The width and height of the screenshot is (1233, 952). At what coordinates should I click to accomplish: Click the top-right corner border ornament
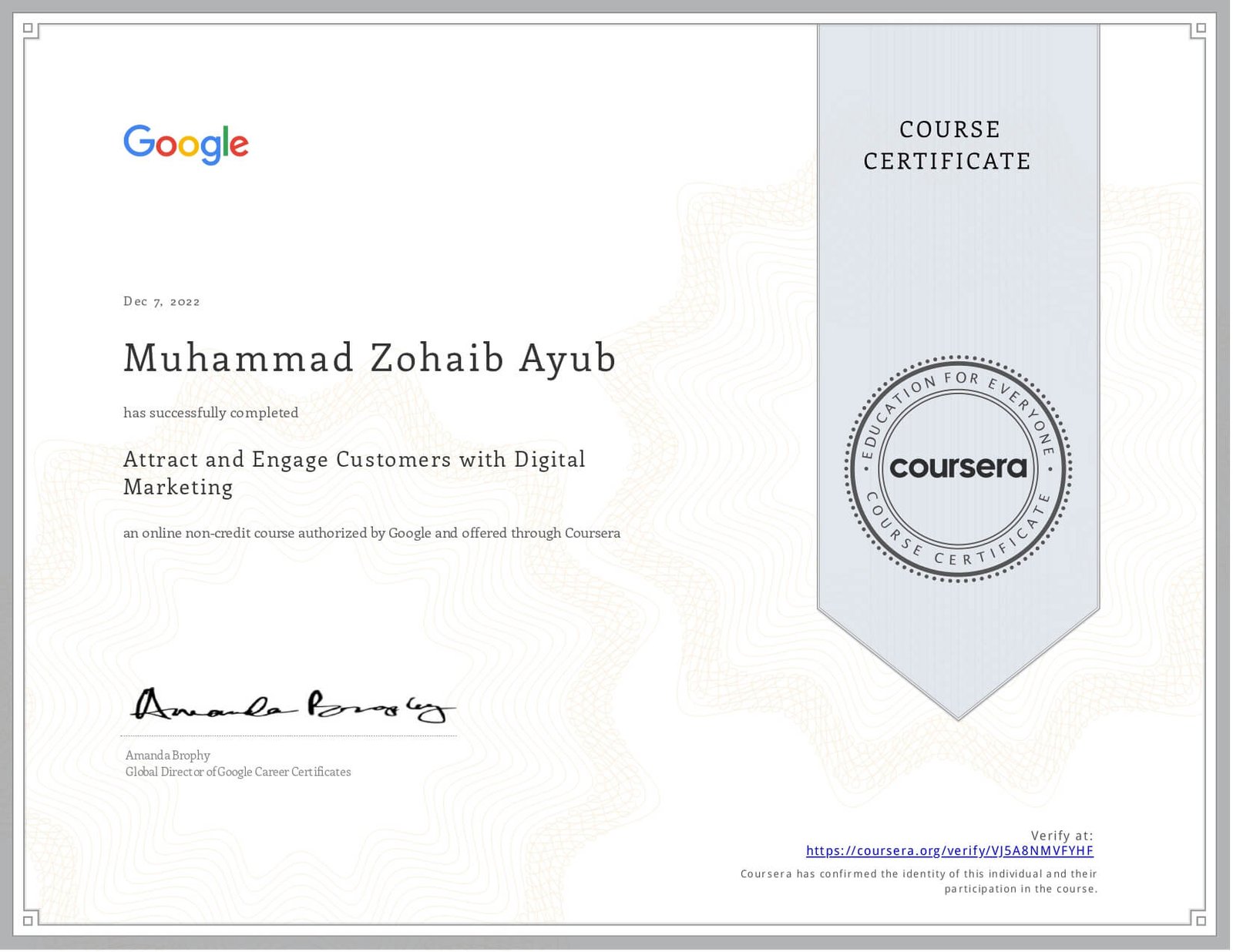tap(1199, 30)
